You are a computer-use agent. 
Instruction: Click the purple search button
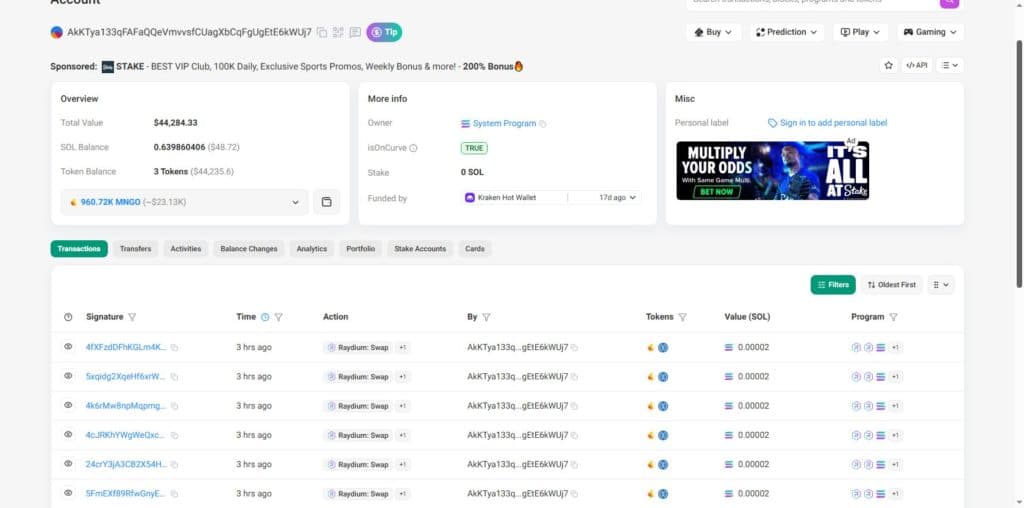949,3
